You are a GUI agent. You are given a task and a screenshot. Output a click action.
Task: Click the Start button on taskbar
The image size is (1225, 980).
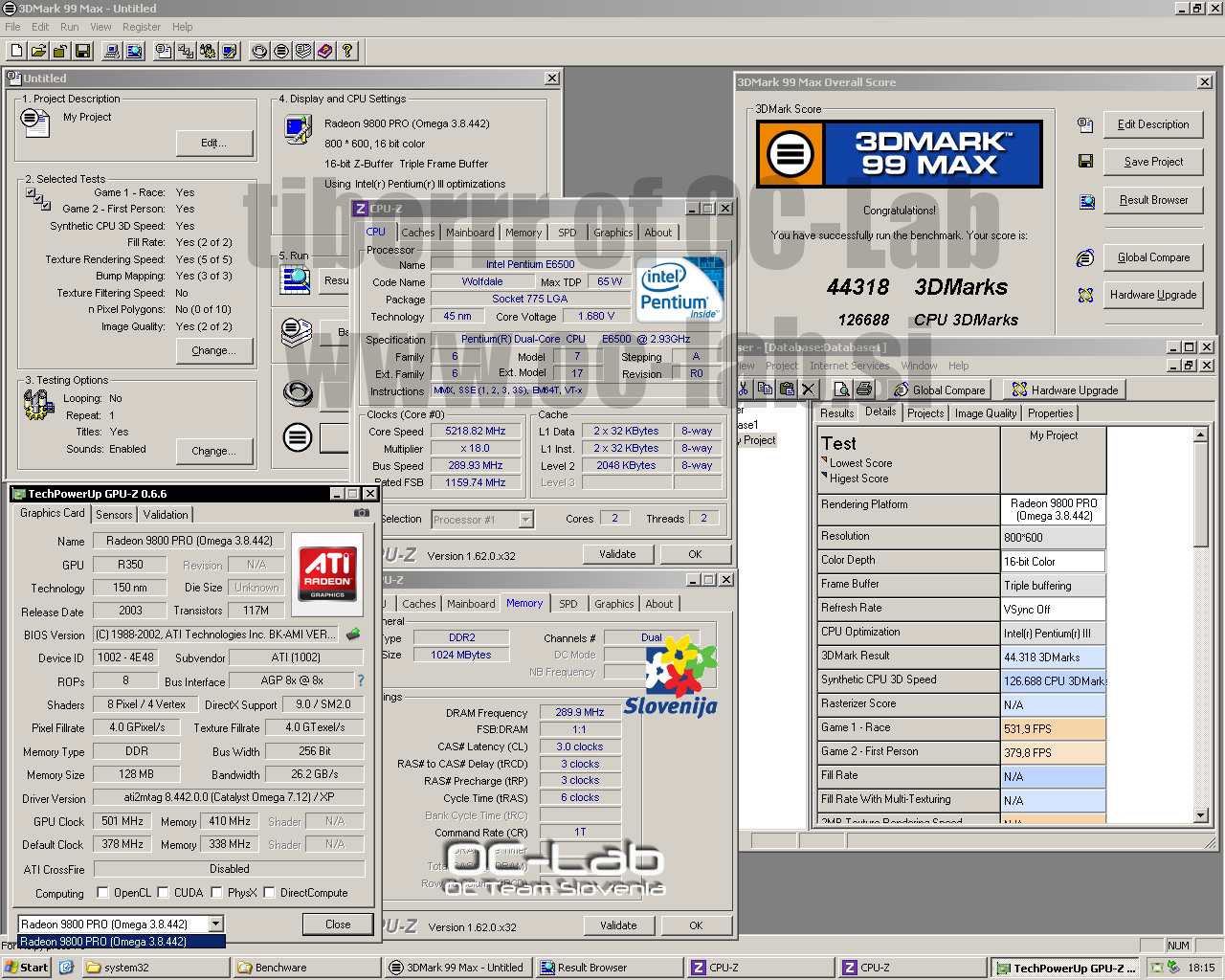27,968
